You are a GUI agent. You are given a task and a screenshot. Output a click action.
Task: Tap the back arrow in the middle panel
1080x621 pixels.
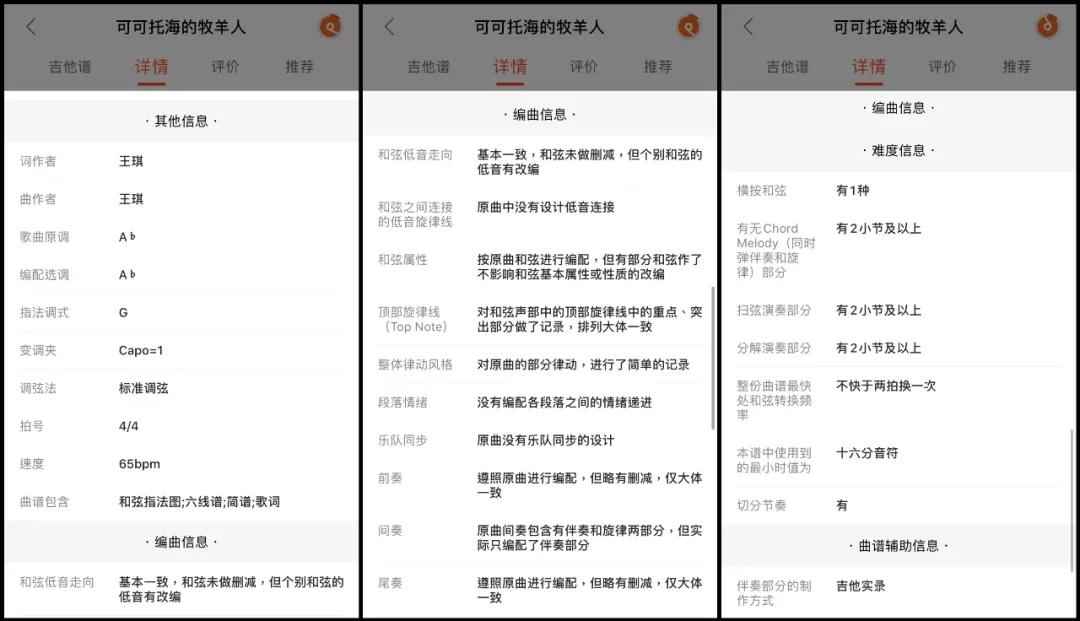(x=390, y=27)
